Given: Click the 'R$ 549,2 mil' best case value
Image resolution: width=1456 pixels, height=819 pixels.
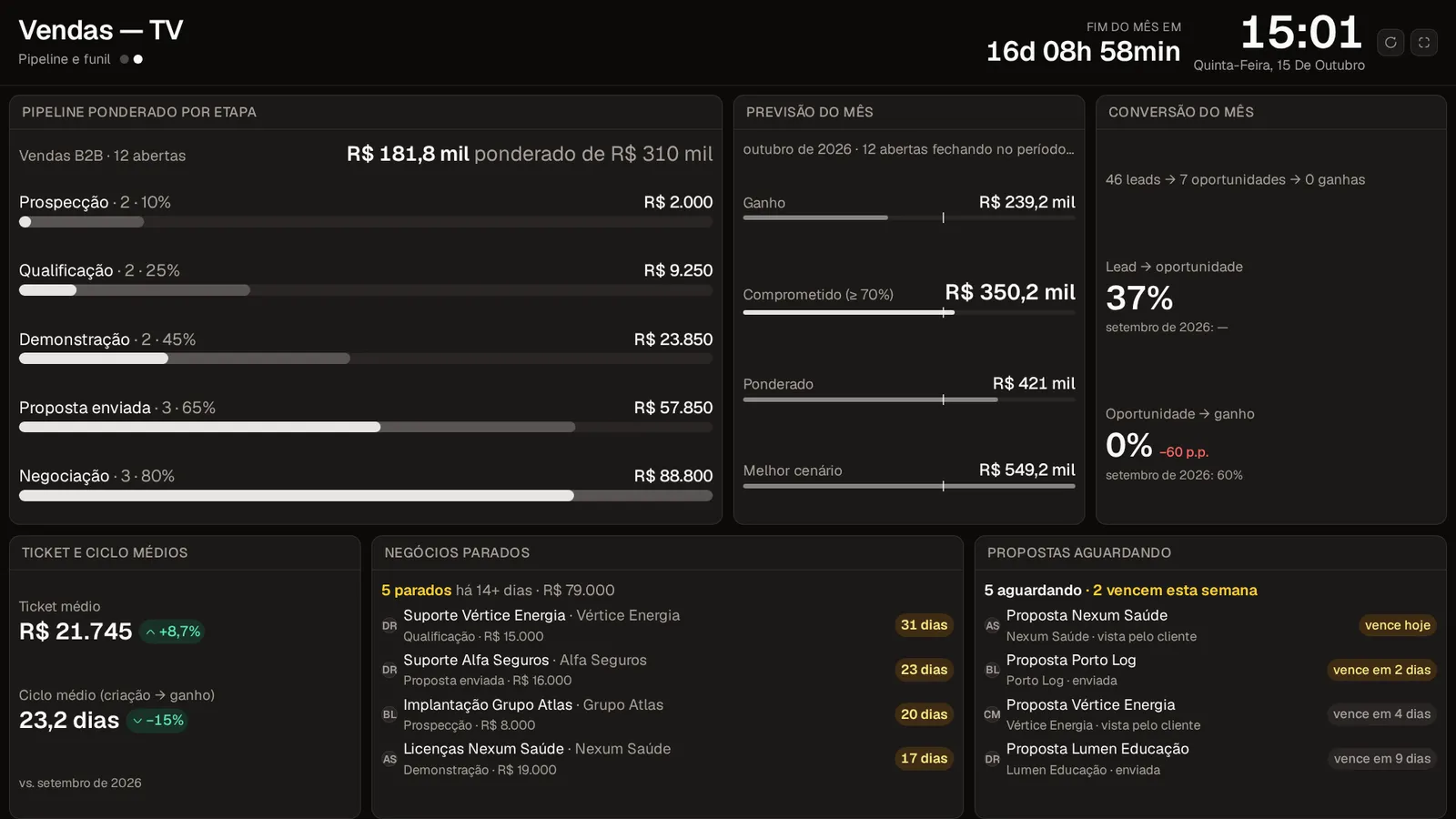Looking at the screenshot, I should (x=1026, y=470).
